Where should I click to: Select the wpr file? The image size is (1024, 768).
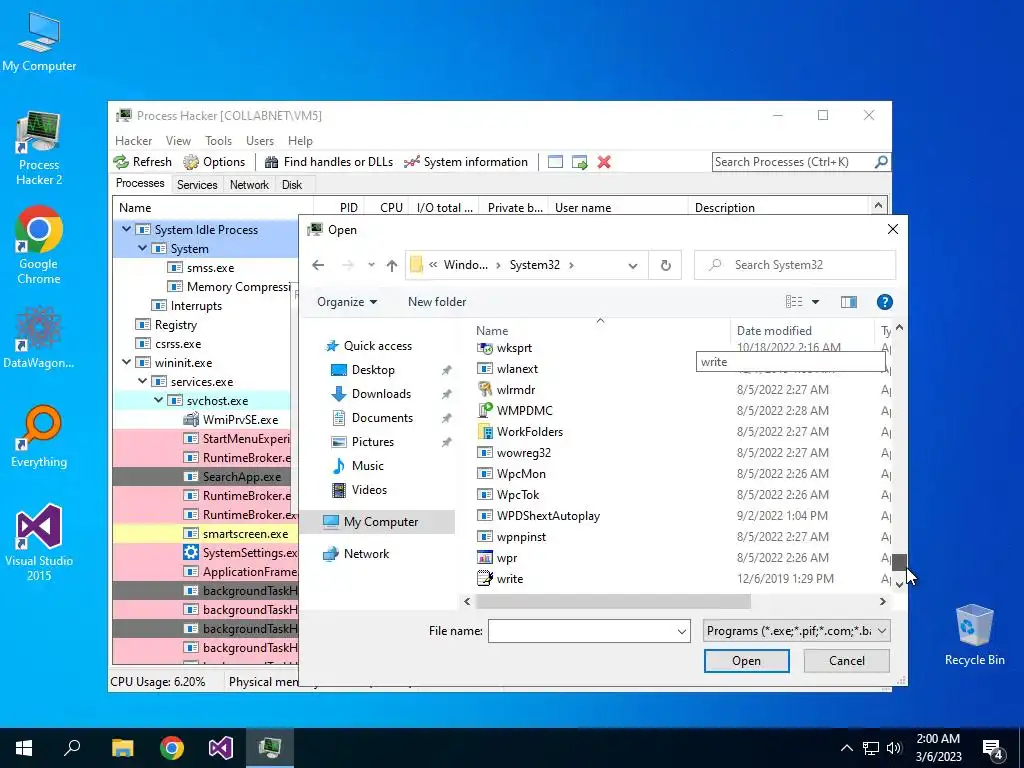[498, 558]
